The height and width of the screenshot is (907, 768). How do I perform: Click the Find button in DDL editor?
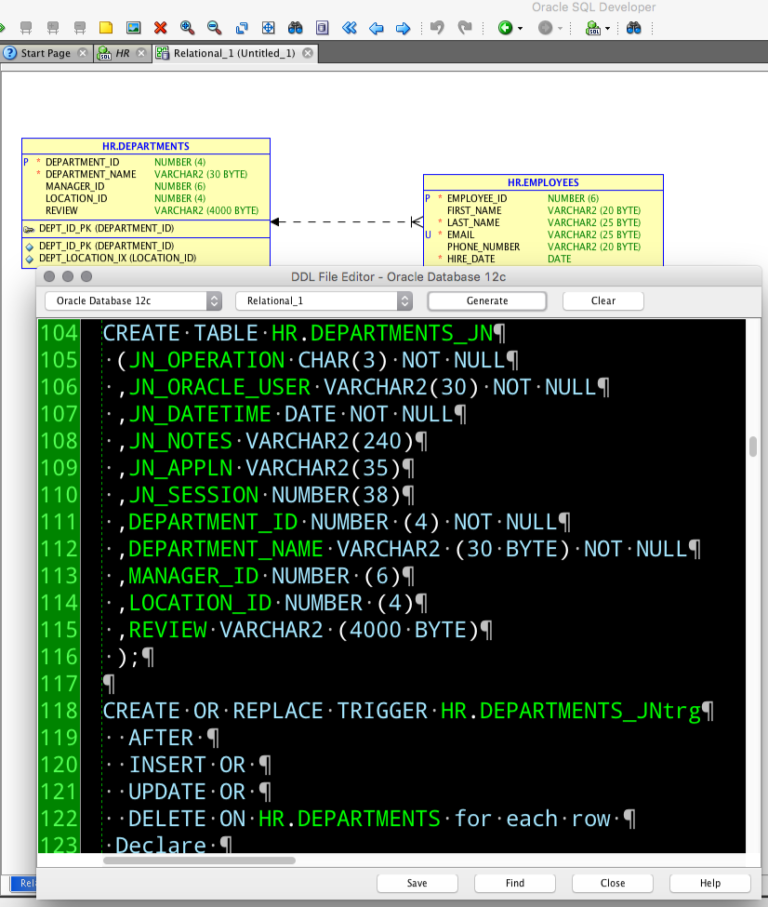[x=515, y=883]
